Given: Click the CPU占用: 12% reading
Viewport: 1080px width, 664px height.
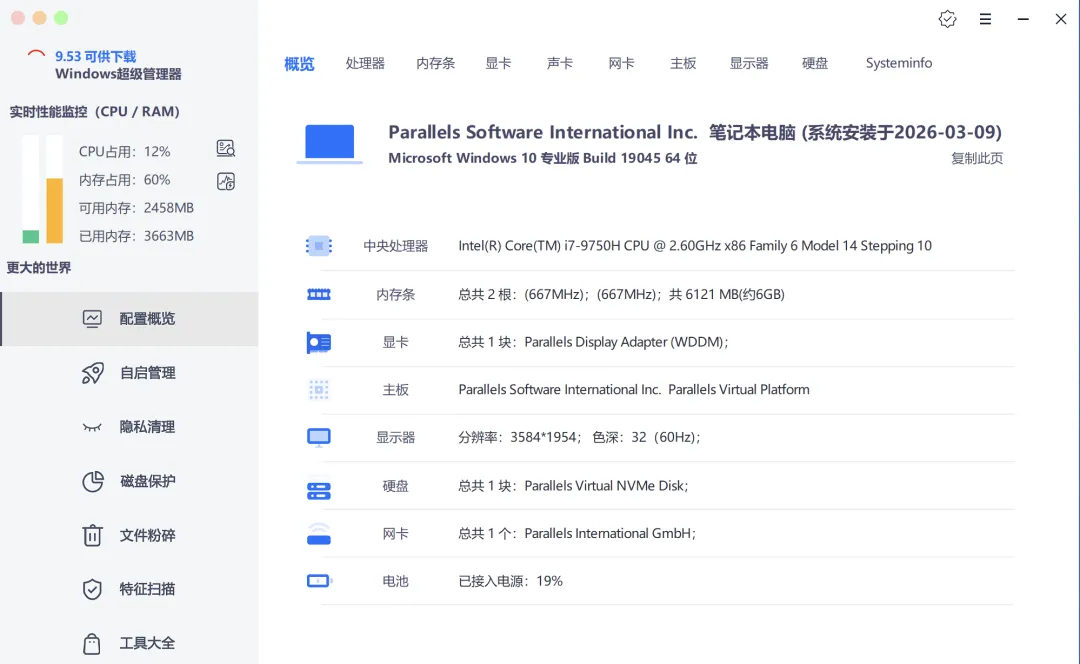Looking at the screenshot, I should pyautogui.click(x=125, y=152).
